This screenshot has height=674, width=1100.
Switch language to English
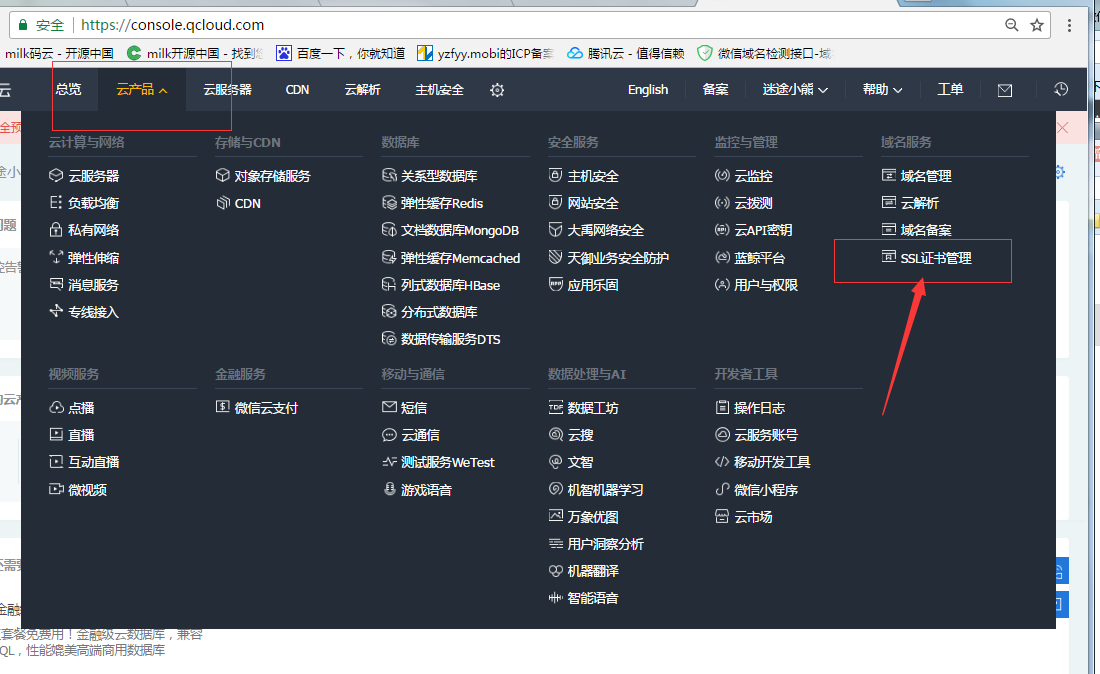pos(648,90)
